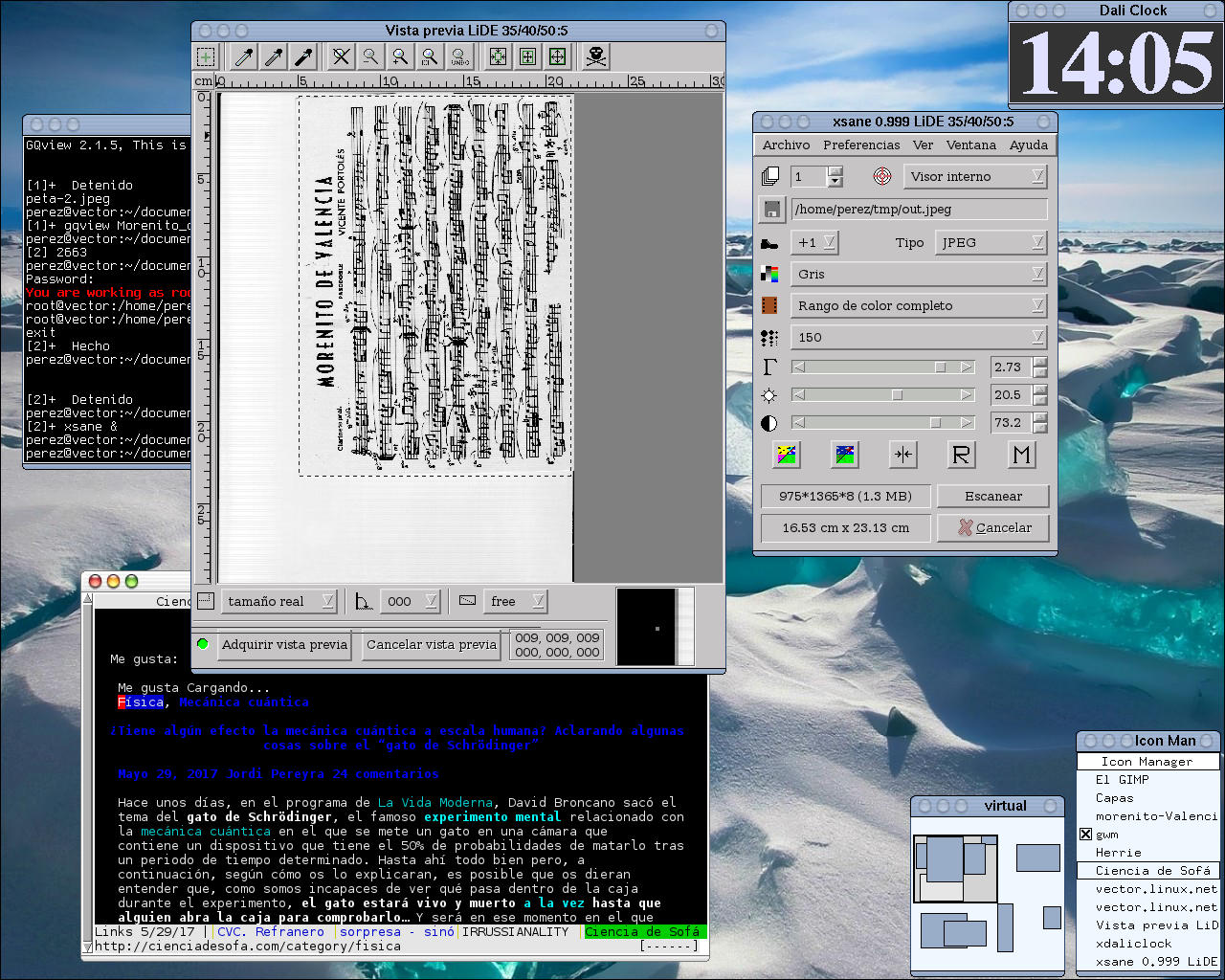Select xdaliclock in the Icon Manager list

[x=1134, y=944]
